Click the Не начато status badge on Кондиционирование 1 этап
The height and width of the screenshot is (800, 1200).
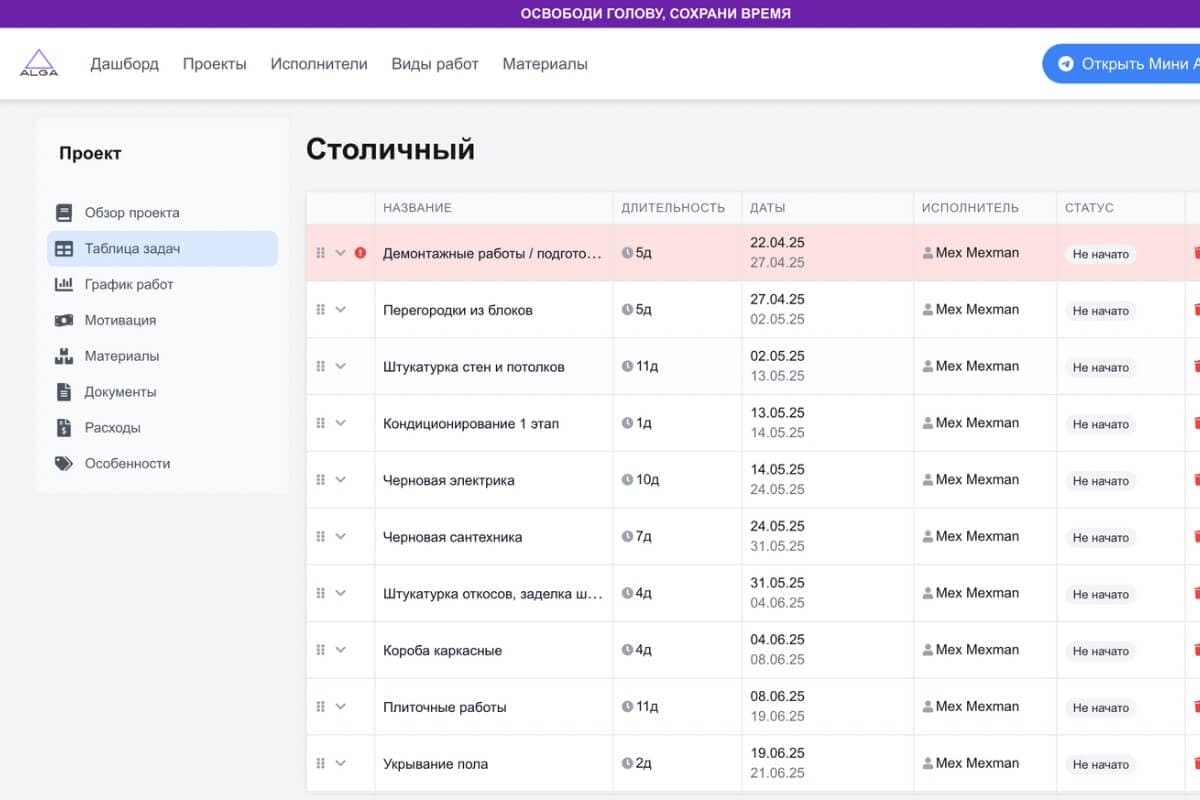pos(1100,422)
